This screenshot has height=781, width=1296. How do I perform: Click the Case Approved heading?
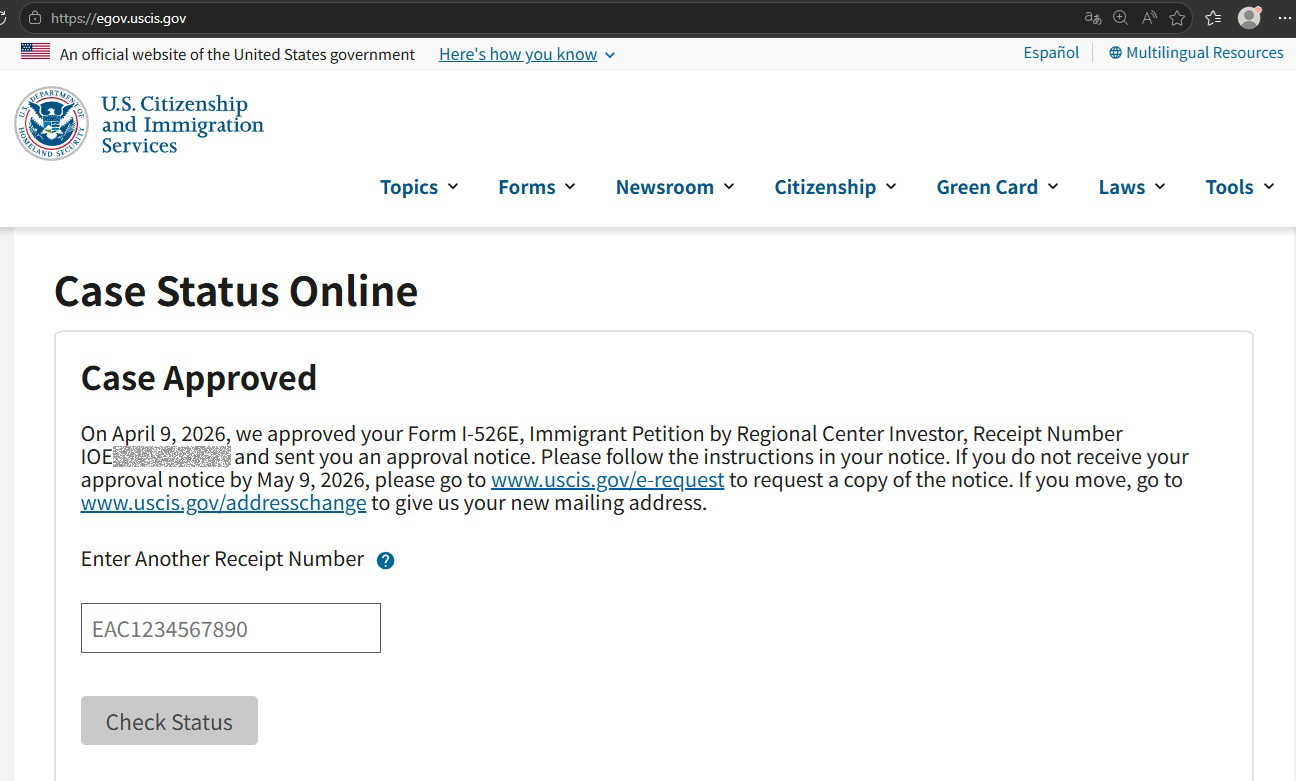pyautogui.click(x=199, y=378)
